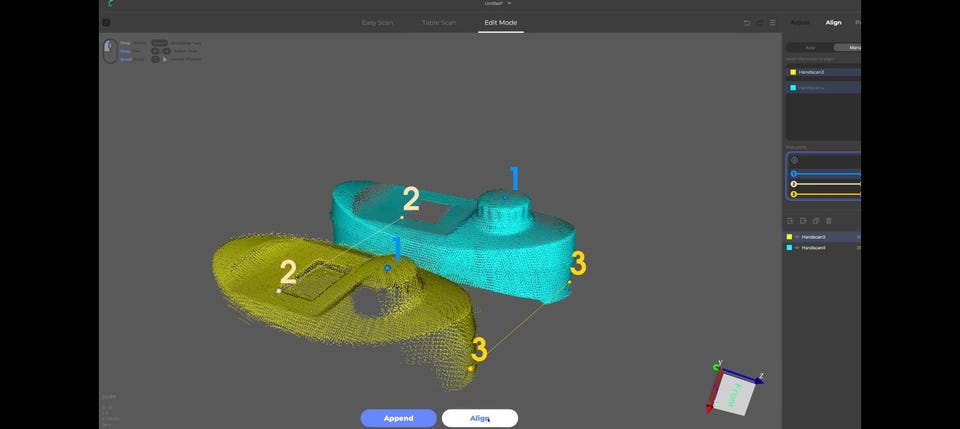This screenshot has height=429, width=960.
Task: Click point 2 marker on cyan model
Action: pyautogui.click(x=402, y=217)
